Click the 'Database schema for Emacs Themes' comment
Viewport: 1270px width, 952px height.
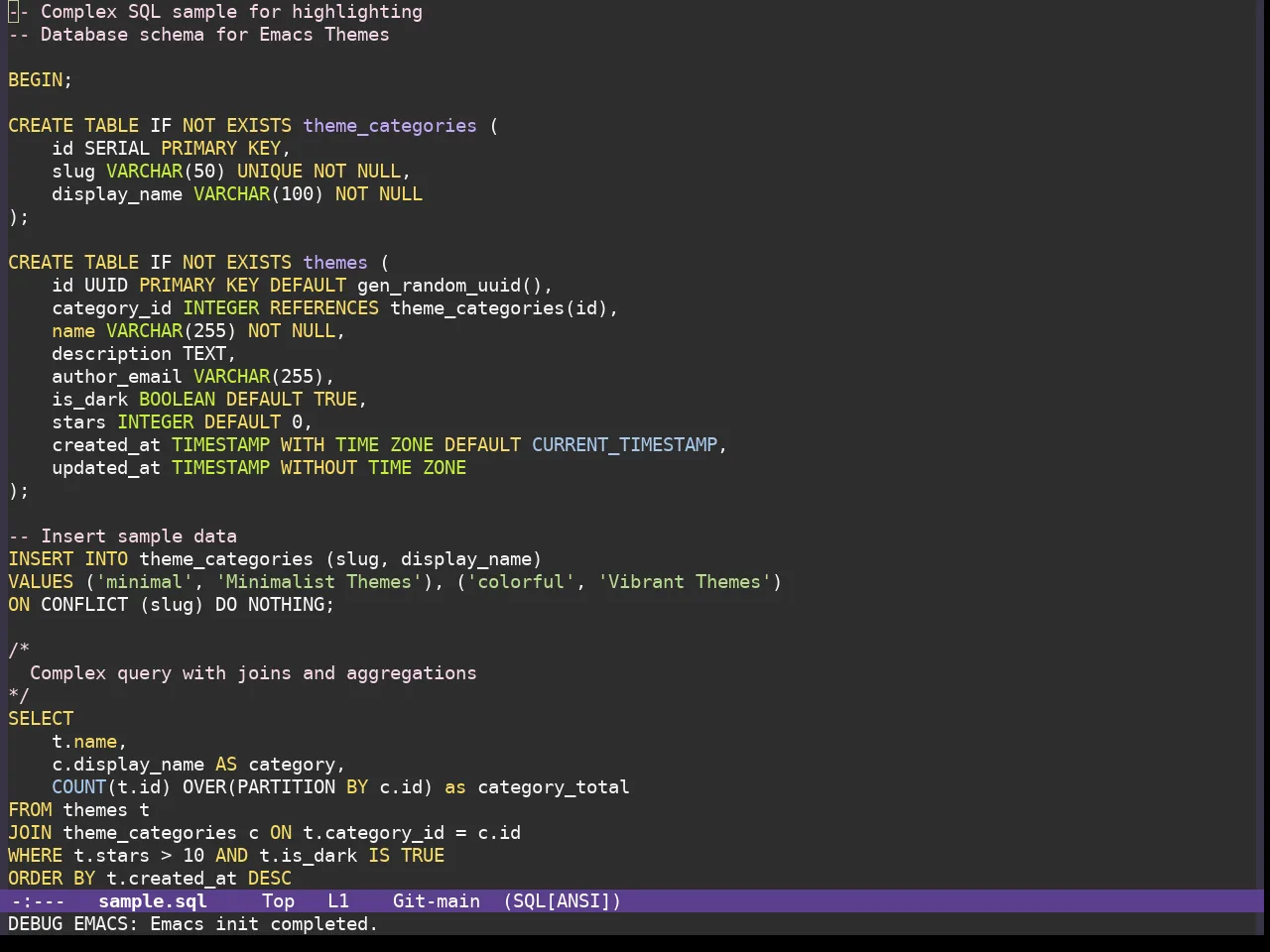(198, 35)
